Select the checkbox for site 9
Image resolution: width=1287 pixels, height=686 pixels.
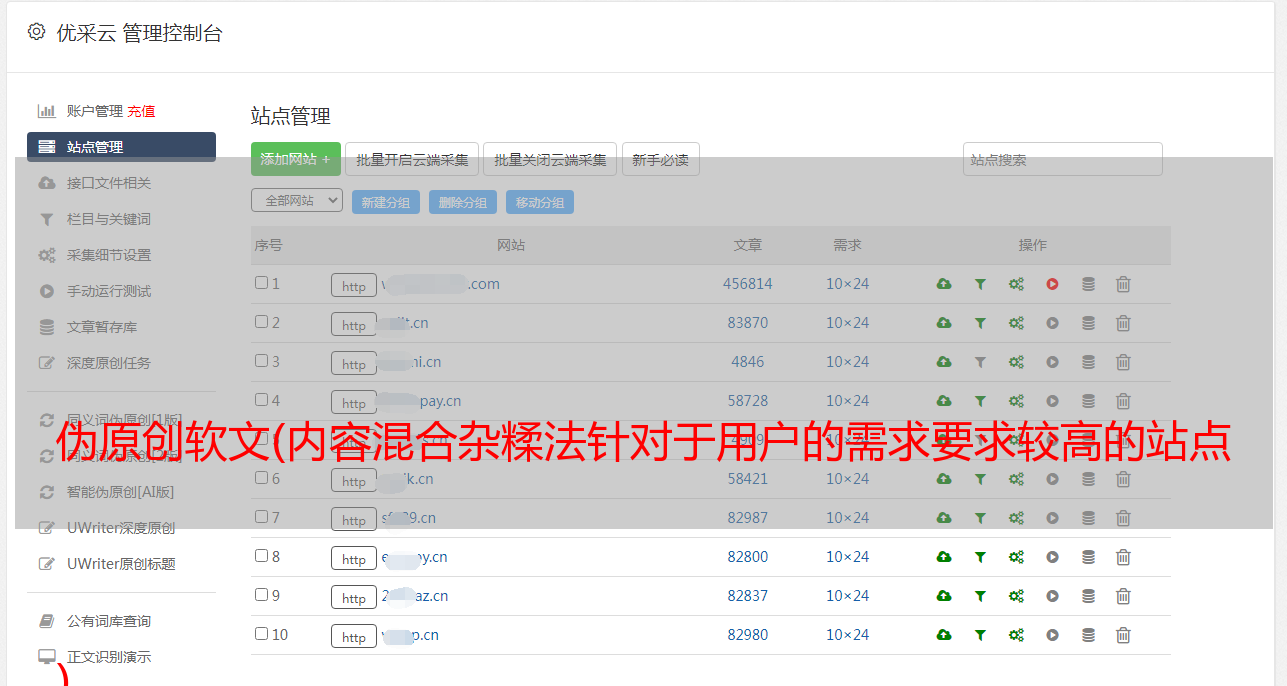[x=261, y=595]
